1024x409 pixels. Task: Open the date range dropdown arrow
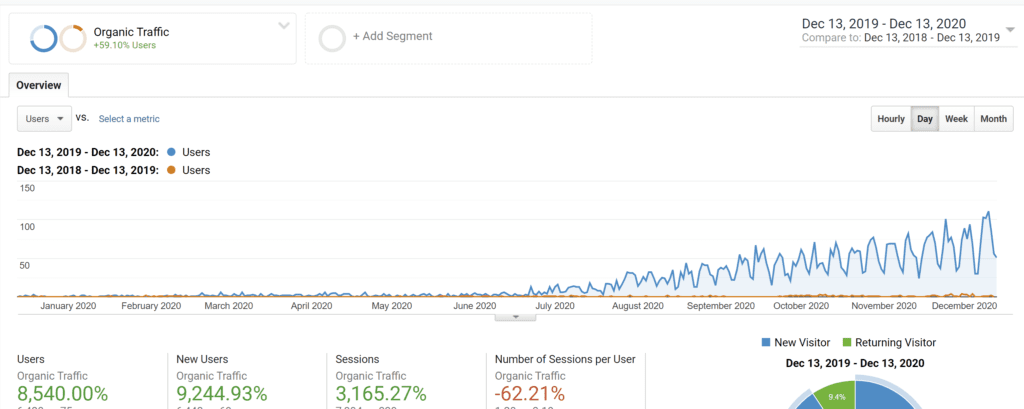click(1011, 30)
